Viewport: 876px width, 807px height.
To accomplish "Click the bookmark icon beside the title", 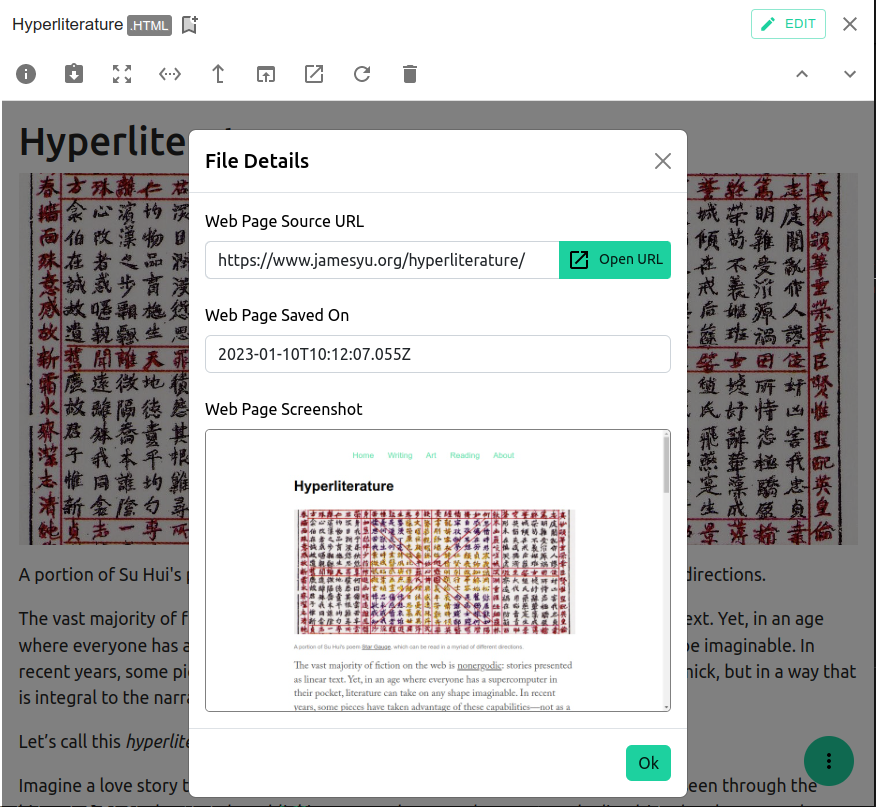I will click(189, 24).
